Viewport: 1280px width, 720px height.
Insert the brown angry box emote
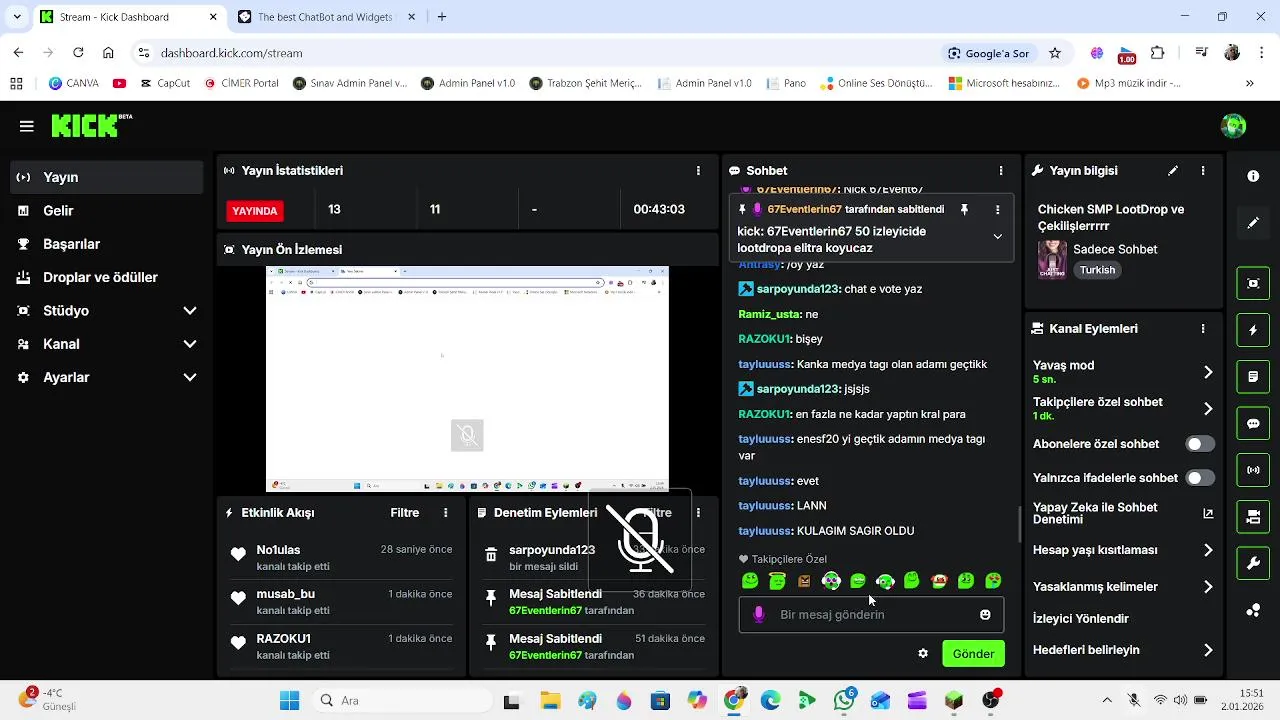click(804, 581)
